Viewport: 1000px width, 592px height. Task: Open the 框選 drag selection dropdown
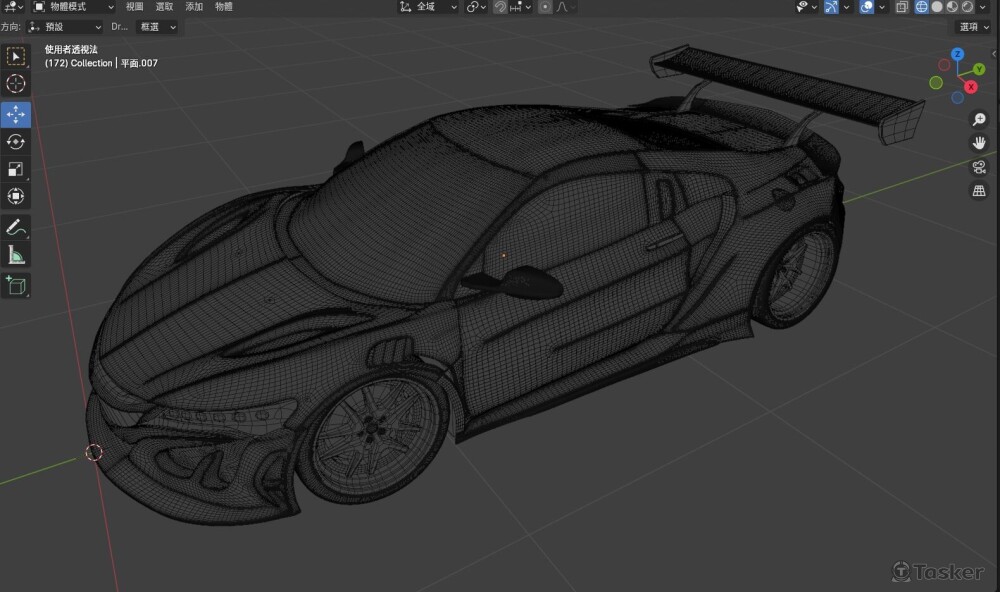pyautogui.click(x=157, y=27)
